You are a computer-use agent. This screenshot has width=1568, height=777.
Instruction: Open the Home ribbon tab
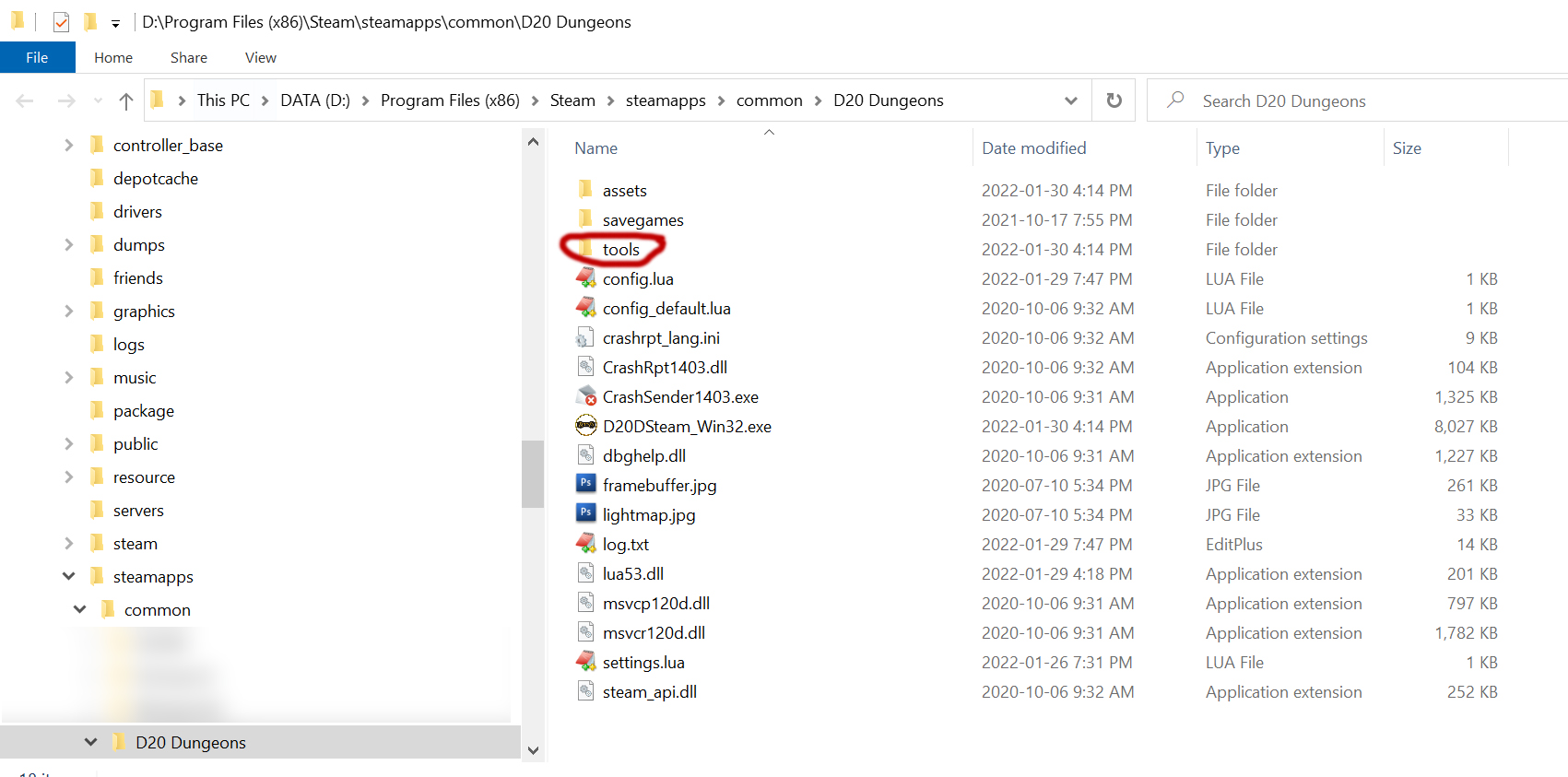pos(113,57)
